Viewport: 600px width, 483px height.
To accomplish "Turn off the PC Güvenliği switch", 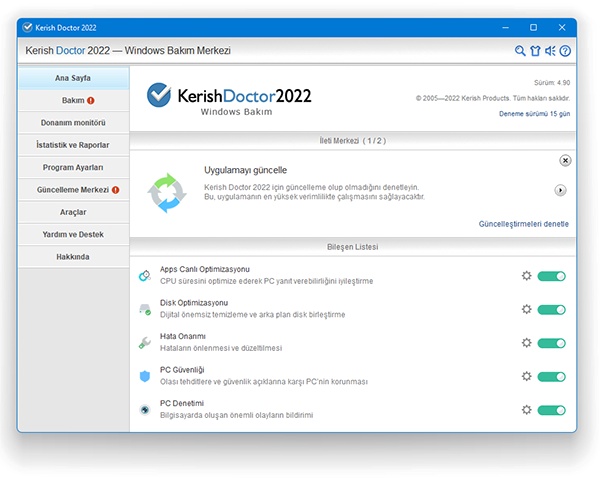I will click(x=551, y=377).
